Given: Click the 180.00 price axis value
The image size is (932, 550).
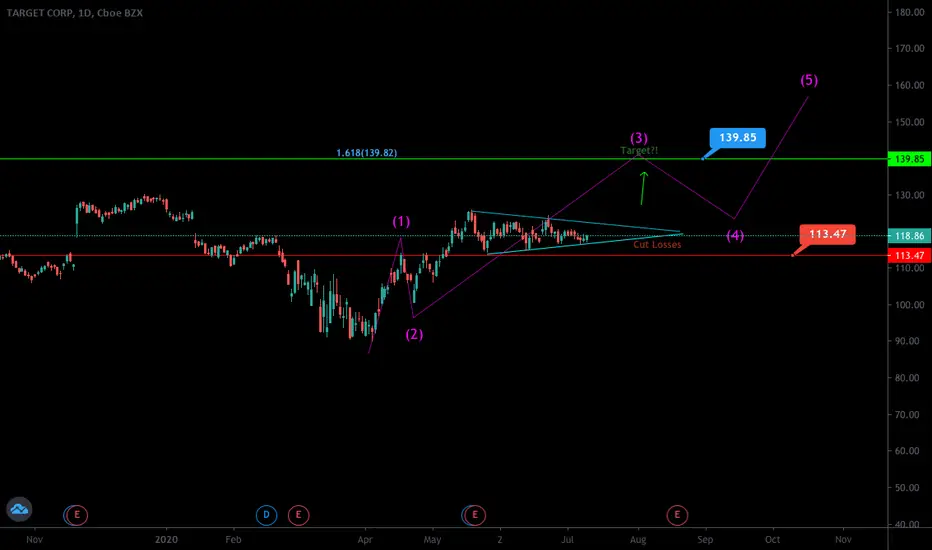Looking at the screenshot, I should pyautogui.click(x=910, y=12).
